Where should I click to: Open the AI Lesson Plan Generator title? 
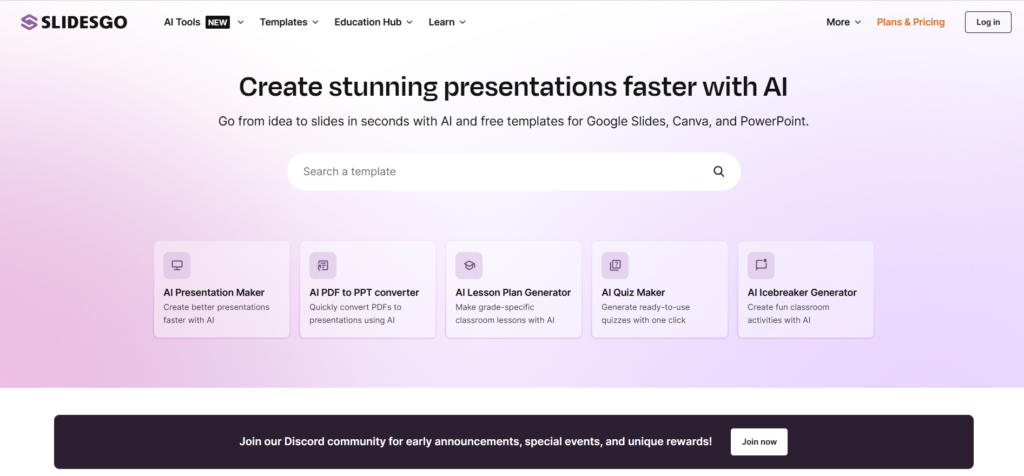tap(513, 293)
